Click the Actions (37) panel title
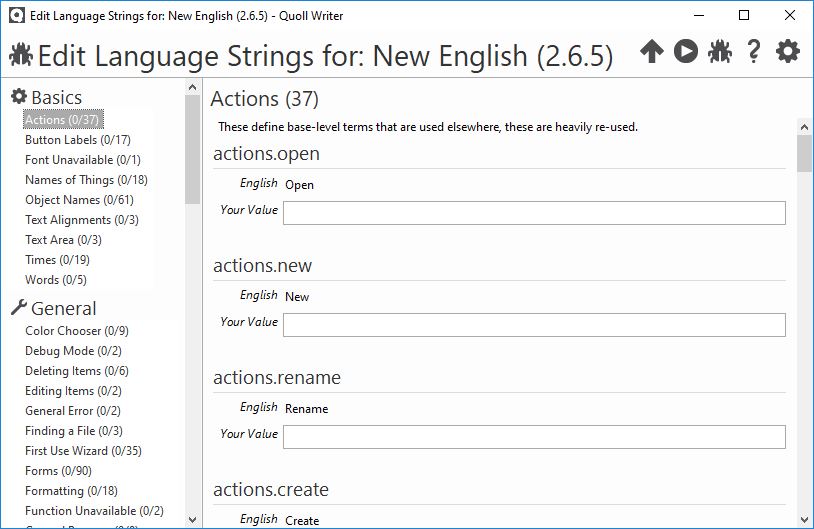 coord(264,99)
